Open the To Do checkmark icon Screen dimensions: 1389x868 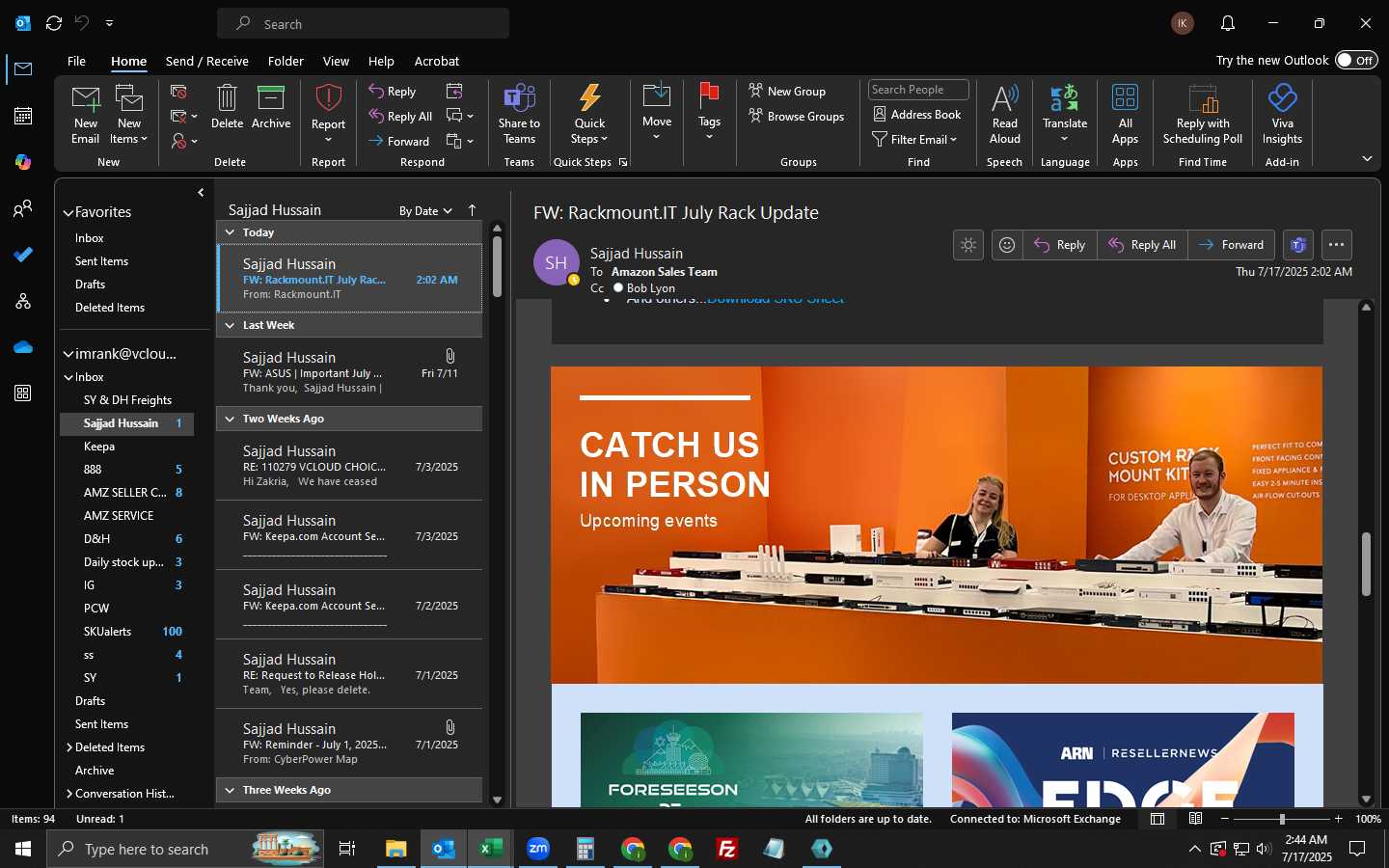click(23, 255)
